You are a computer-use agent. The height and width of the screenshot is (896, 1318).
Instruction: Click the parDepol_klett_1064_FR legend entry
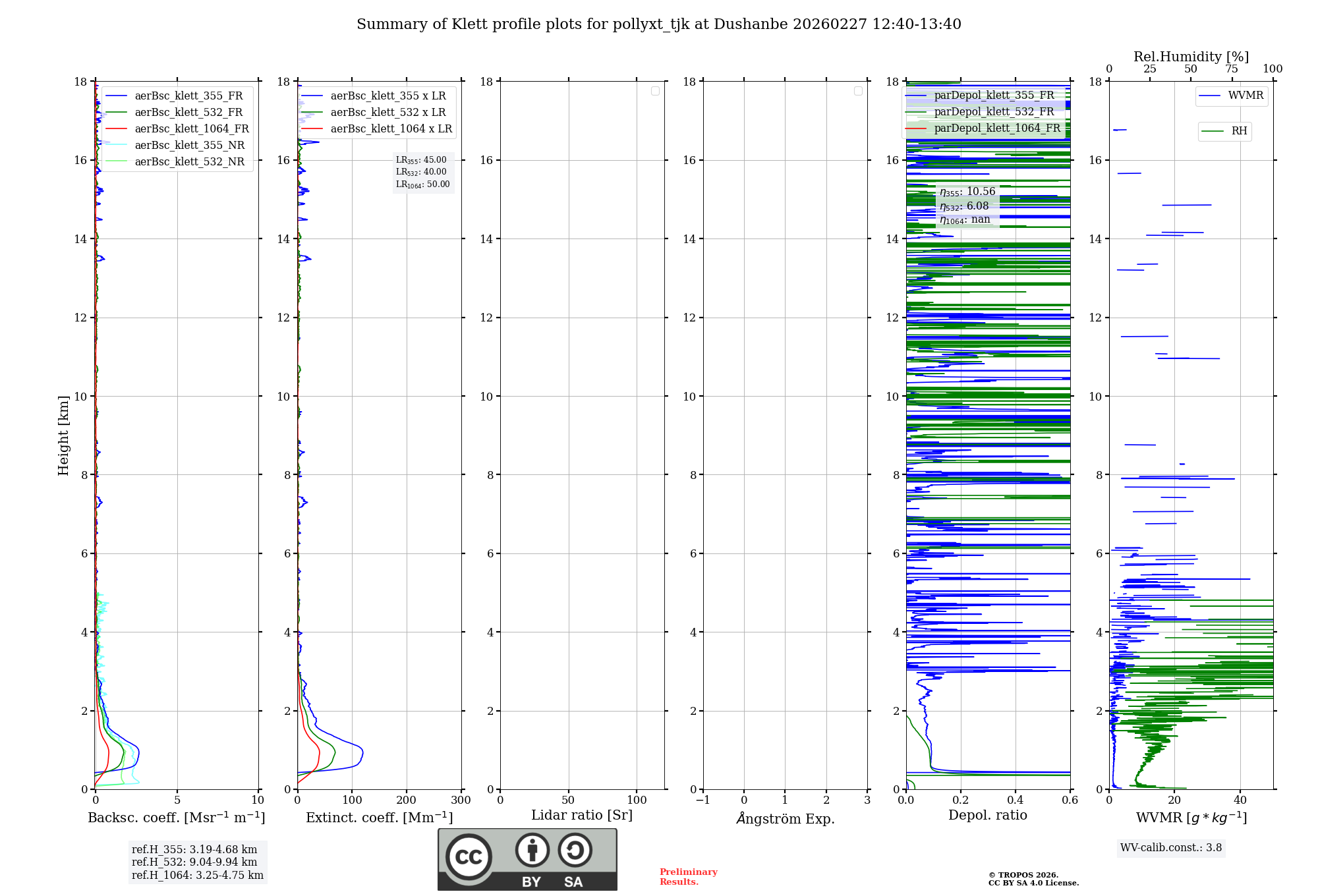pos(996,128)
